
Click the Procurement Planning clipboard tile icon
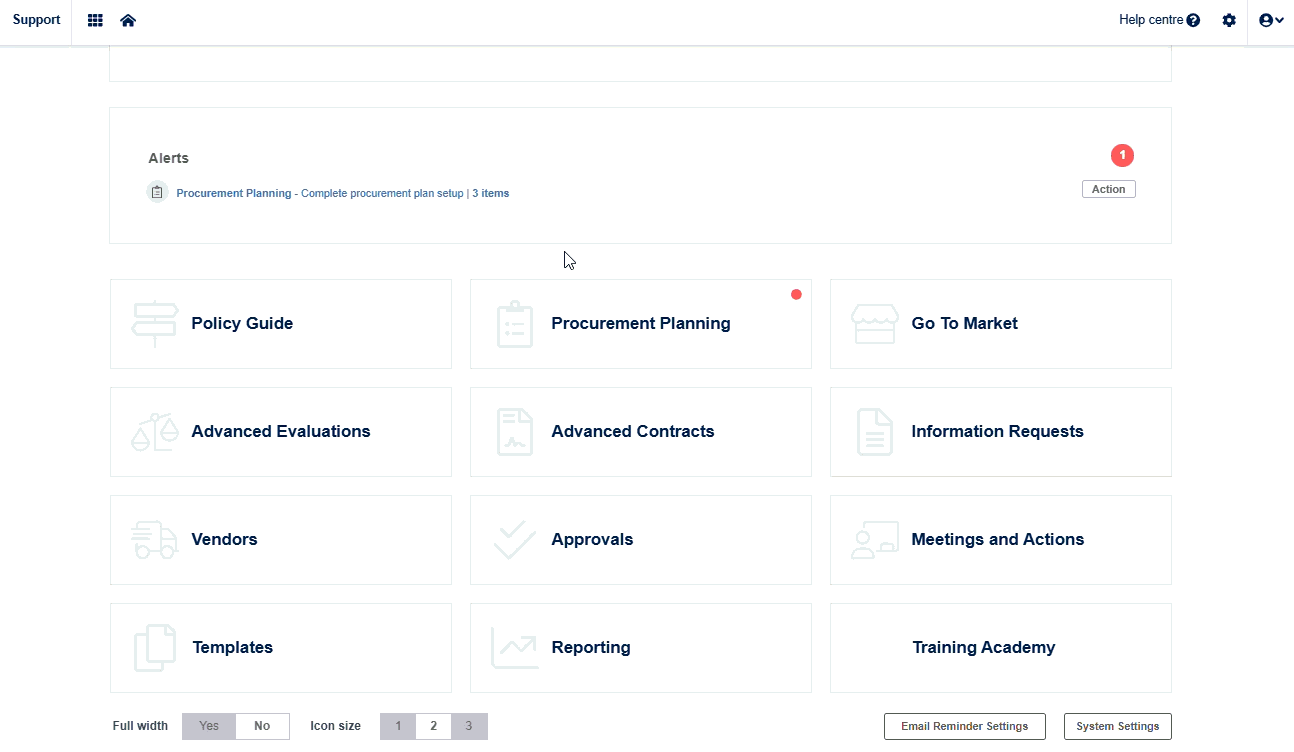coord(515,324)
